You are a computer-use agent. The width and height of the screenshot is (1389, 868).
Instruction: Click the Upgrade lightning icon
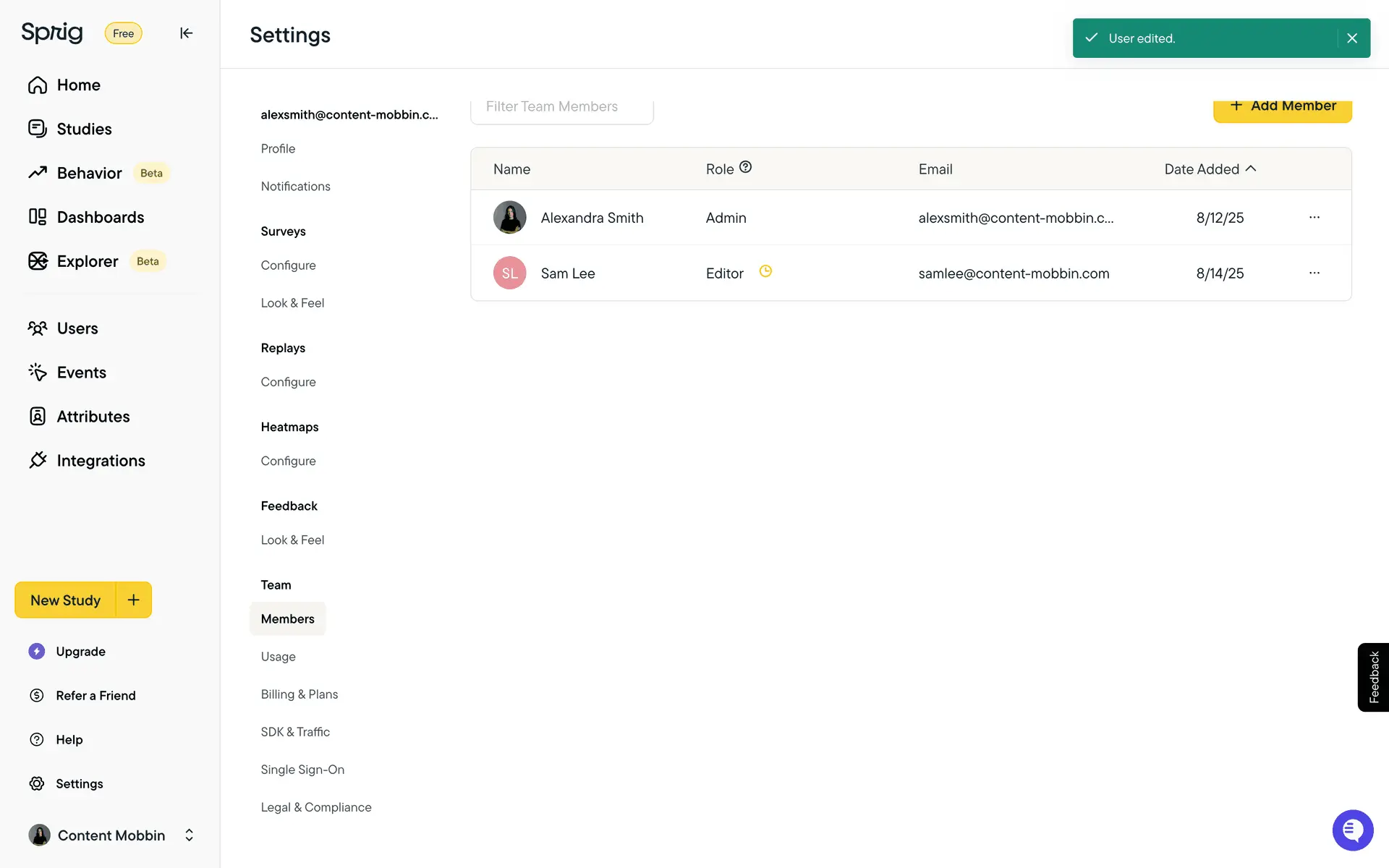point(37,651)
